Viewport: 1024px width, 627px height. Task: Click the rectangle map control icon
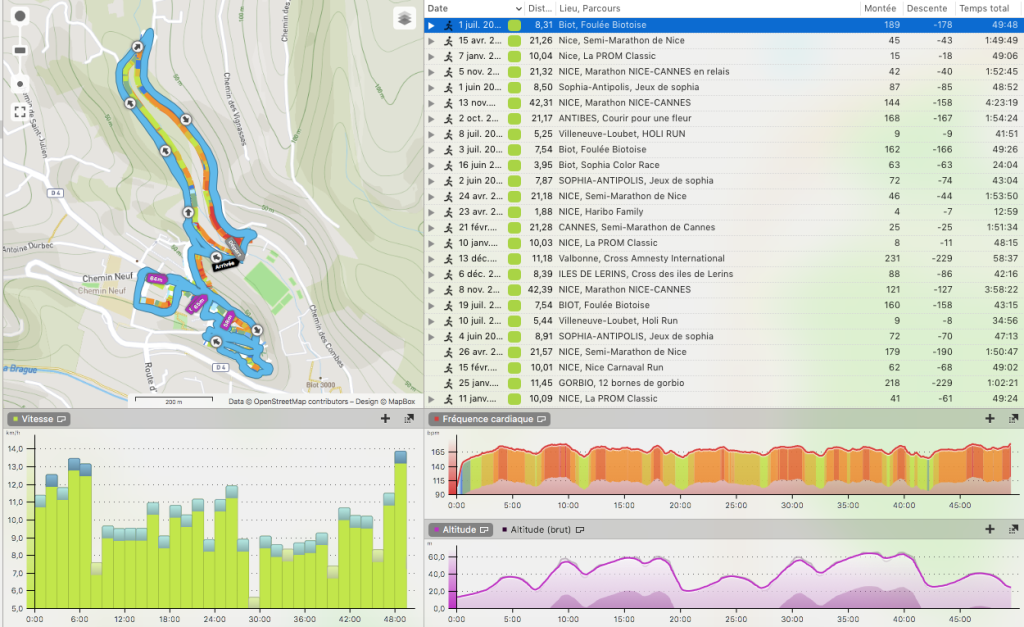[x=20, y=49]
